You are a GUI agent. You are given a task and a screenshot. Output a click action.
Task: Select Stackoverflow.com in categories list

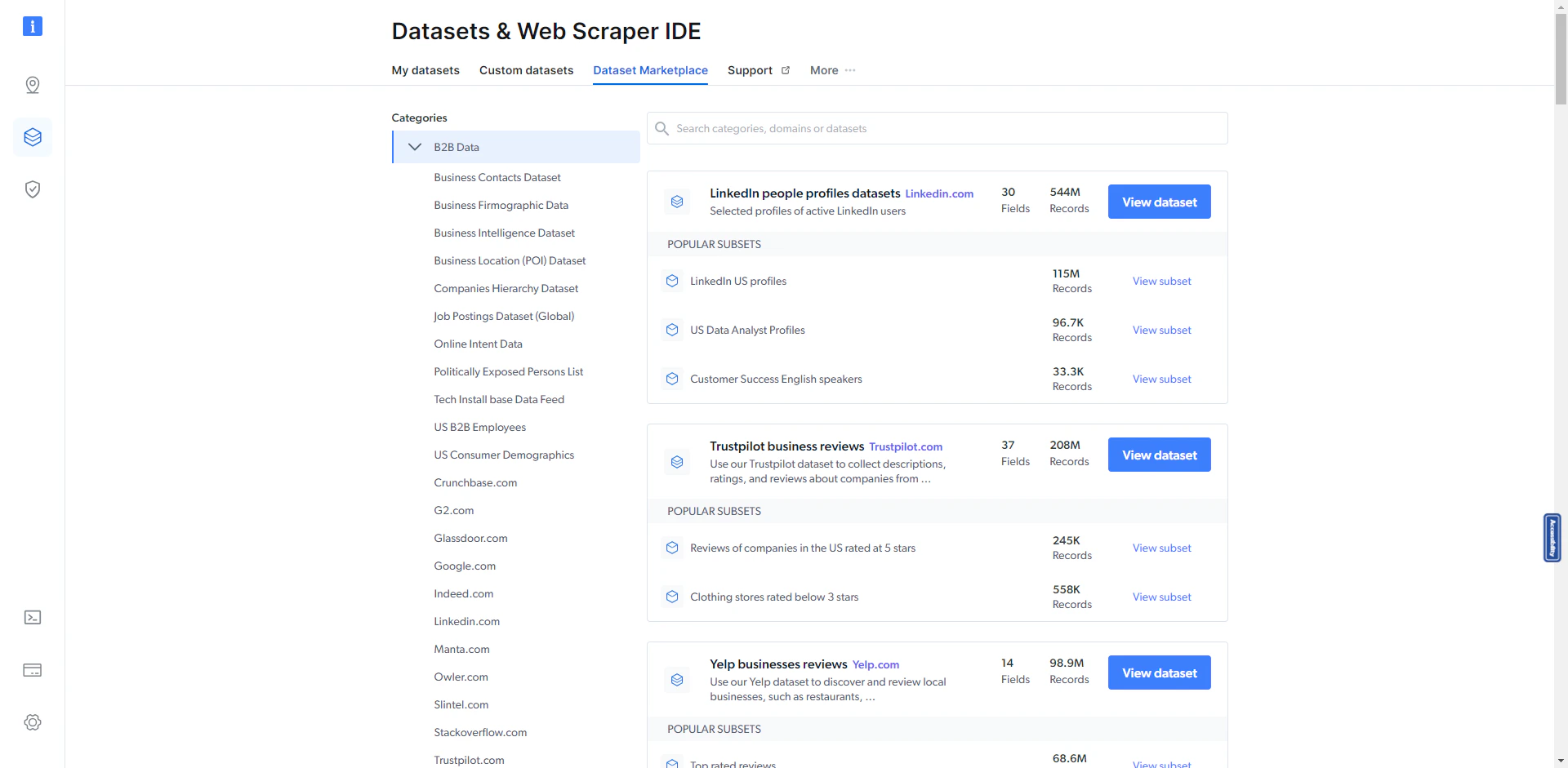[480, 732]
